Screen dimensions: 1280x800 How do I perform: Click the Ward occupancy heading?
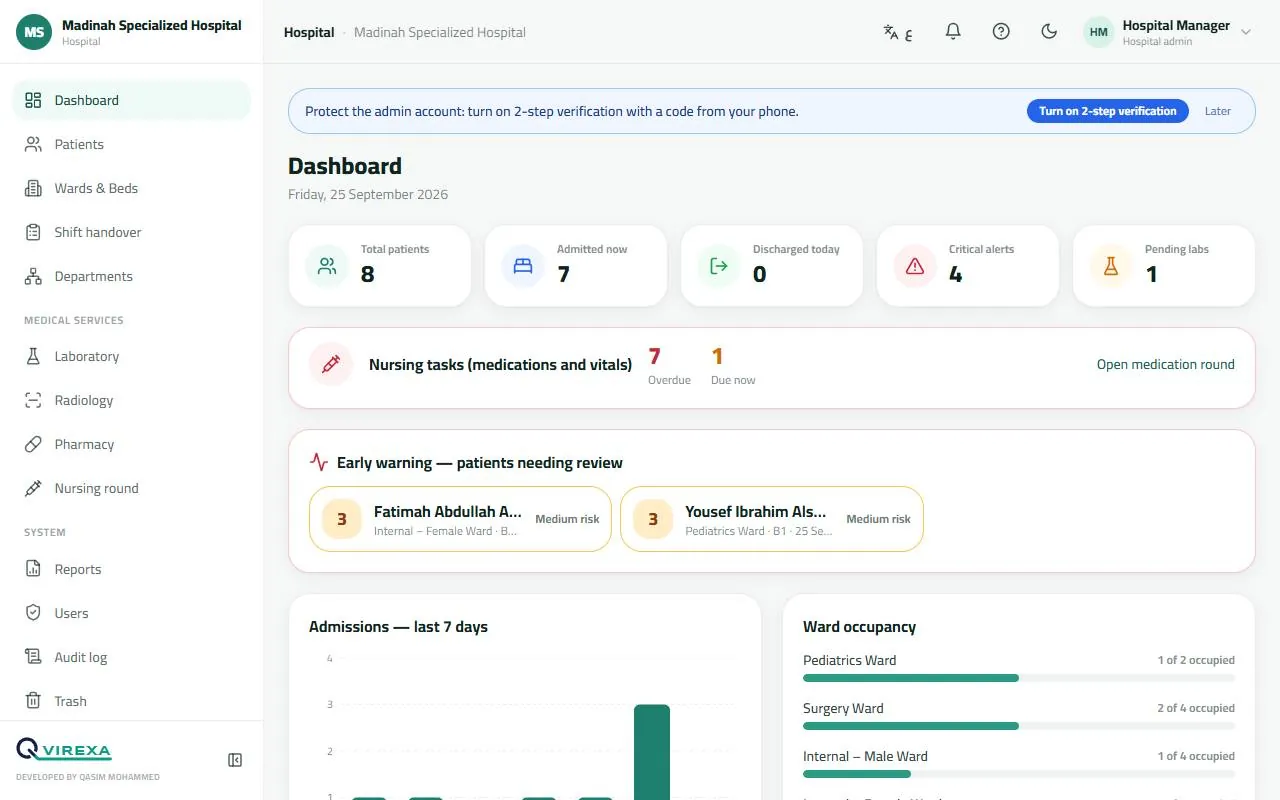tap(859, 627)
